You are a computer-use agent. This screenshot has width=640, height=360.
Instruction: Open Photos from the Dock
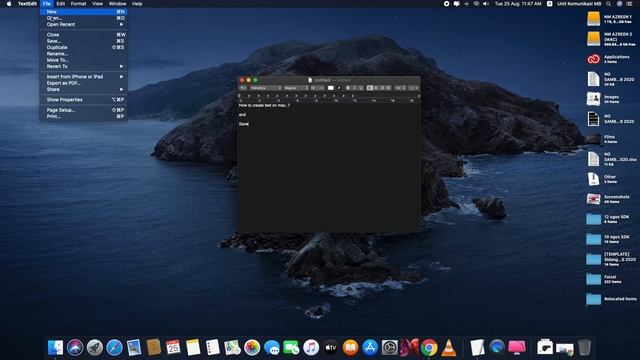pyautogui.click(x=252, y=347)
